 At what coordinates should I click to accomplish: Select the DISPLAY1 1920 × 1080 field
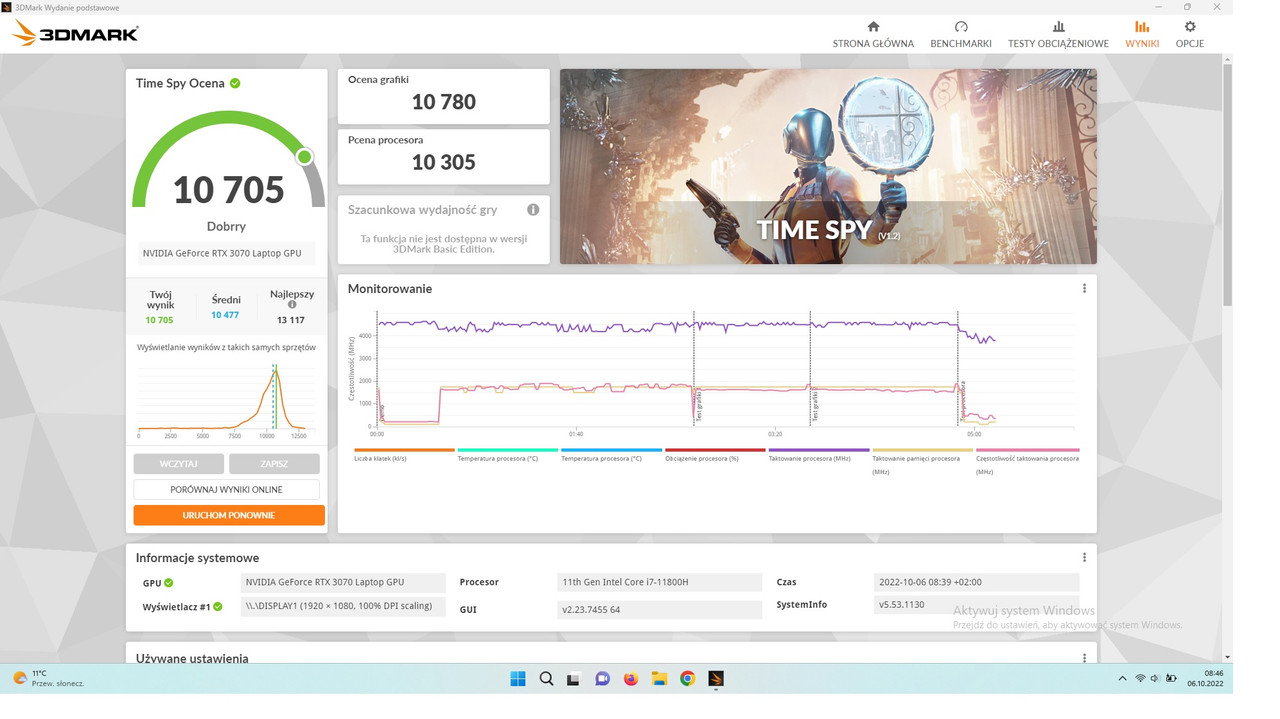343,605
